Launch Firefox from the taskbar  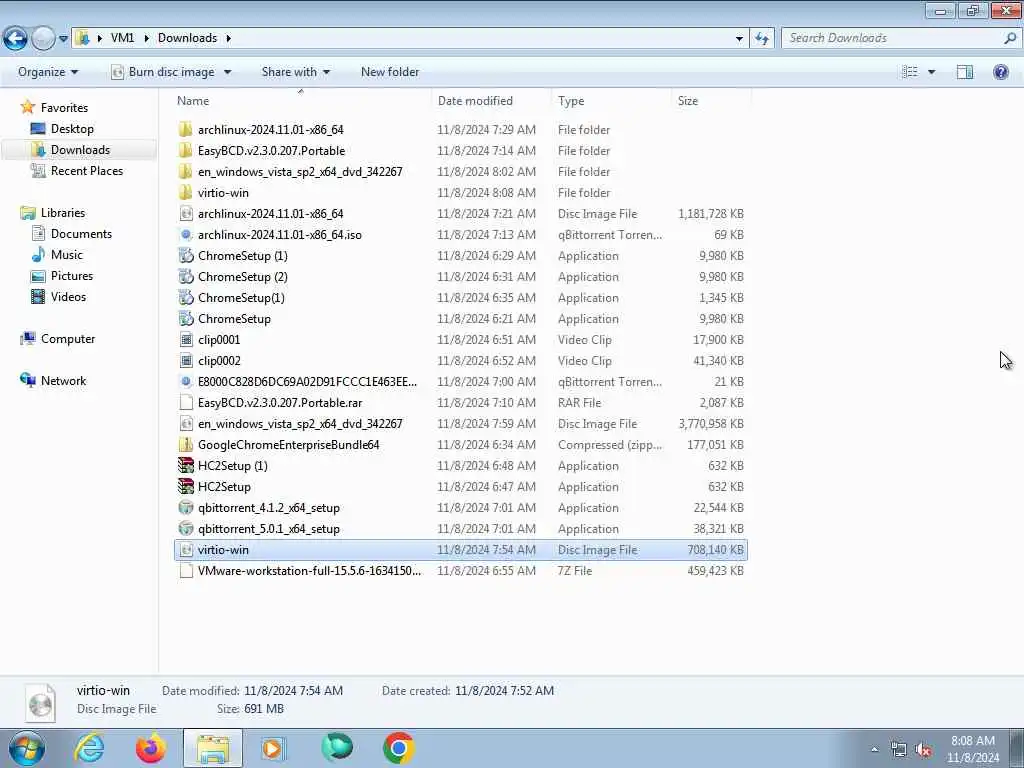[151, 748]
